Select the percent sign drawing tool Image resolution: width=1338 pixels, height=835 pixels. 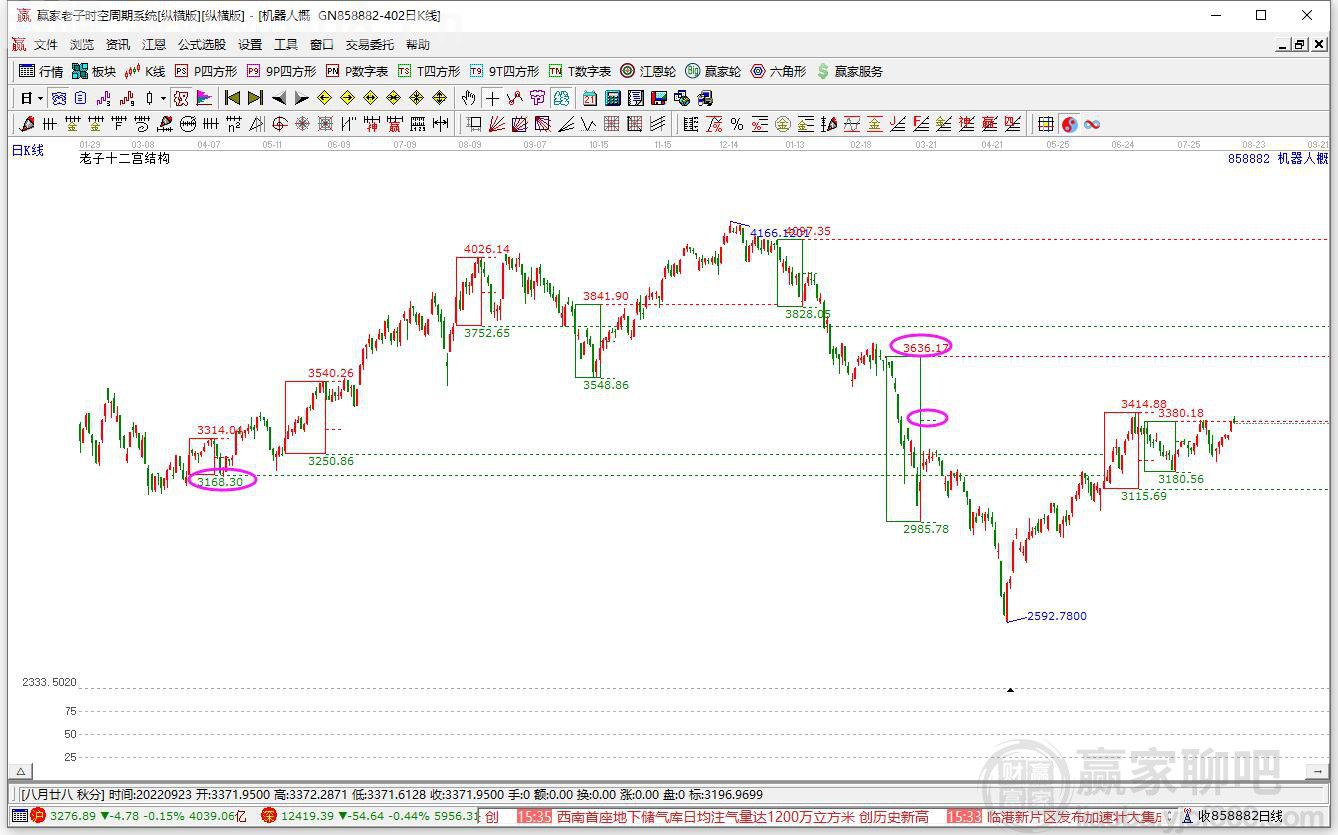[737, 124]
